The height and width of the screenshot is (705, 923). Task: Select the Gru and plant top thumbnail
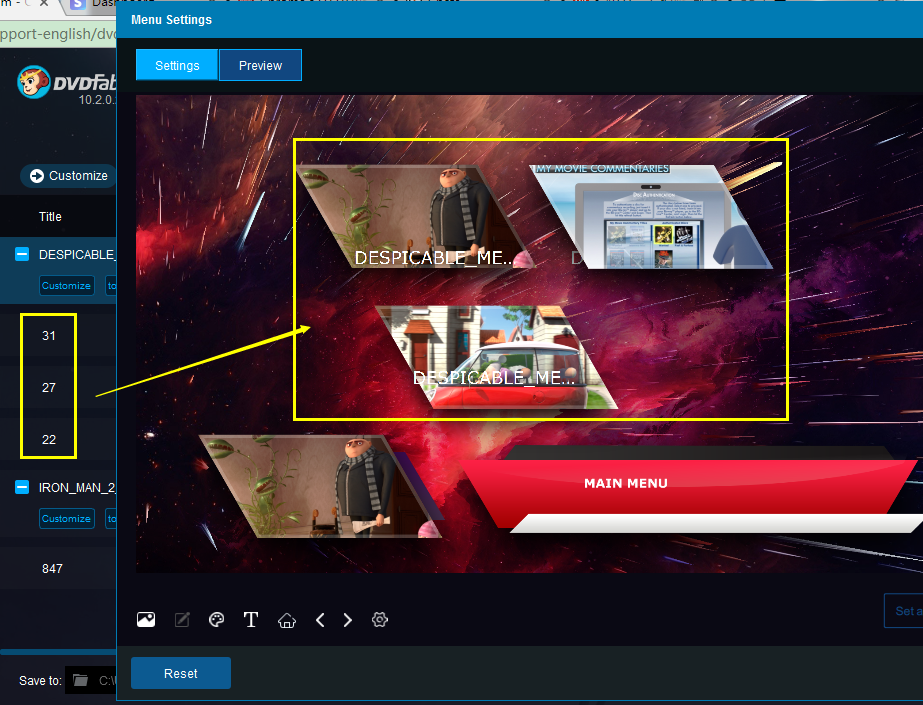click(x=415, y=217)
